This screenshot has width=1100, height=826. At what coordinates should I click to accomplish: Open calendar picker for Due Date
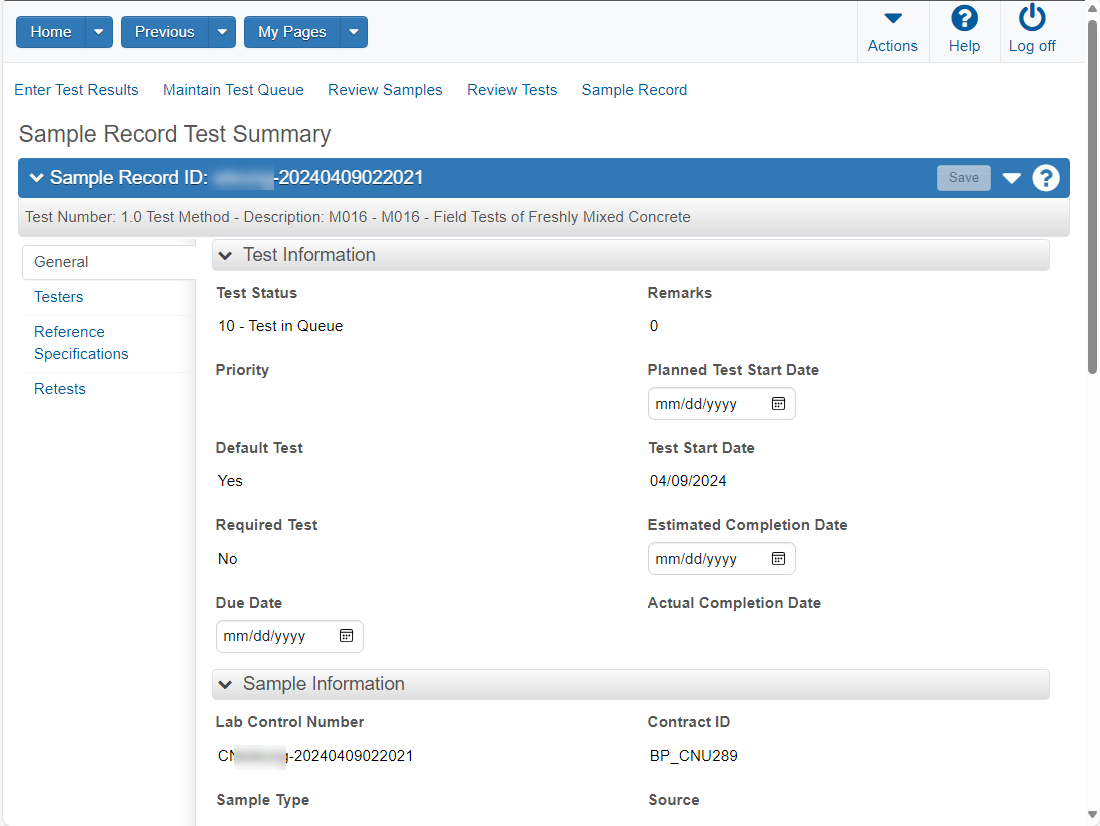pyautogui.click(x=346, y=636)
